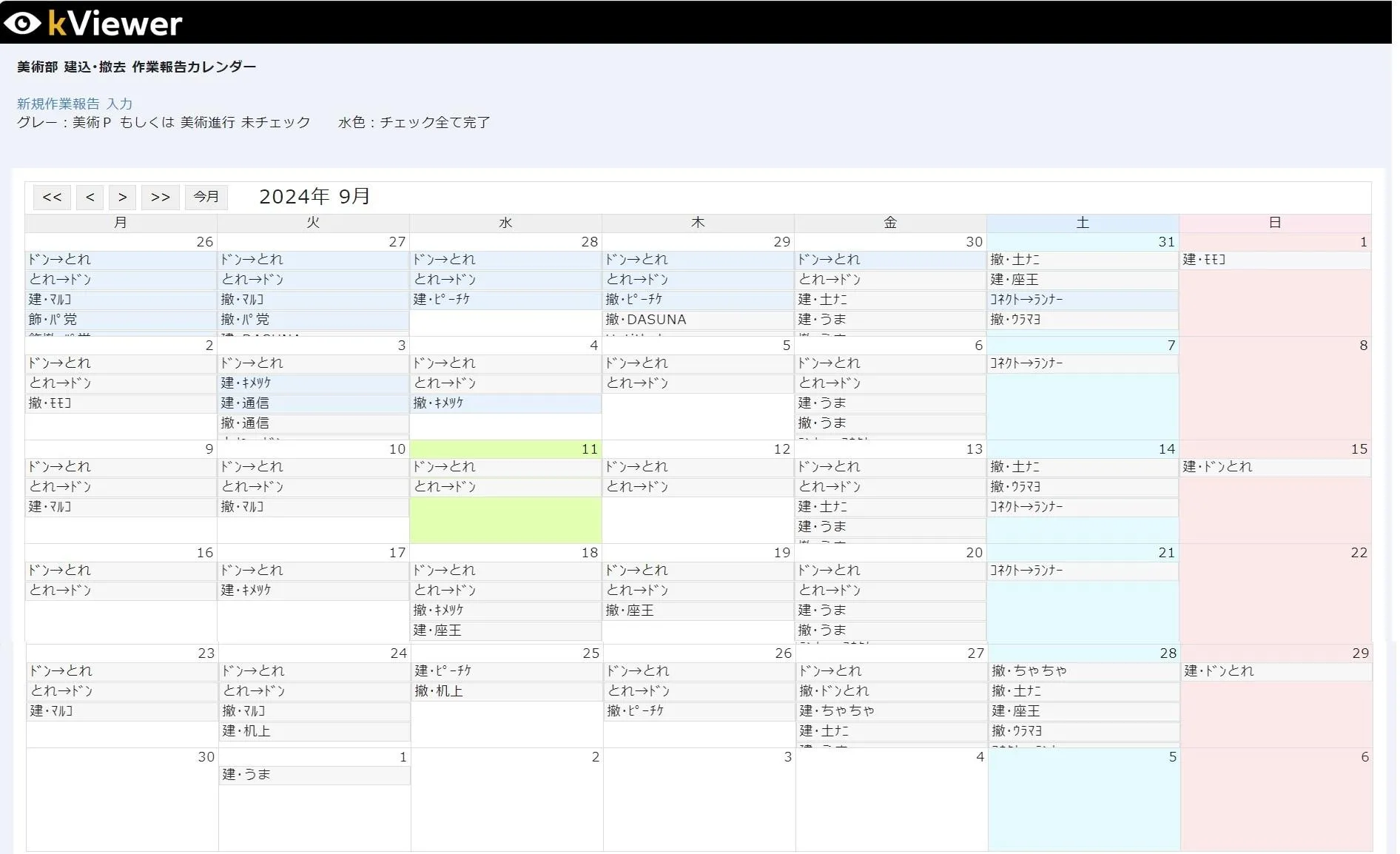1400x854 pixels.
Task: Advance to next month with > button
Action: pyautogui.click(x=122, y=197)
